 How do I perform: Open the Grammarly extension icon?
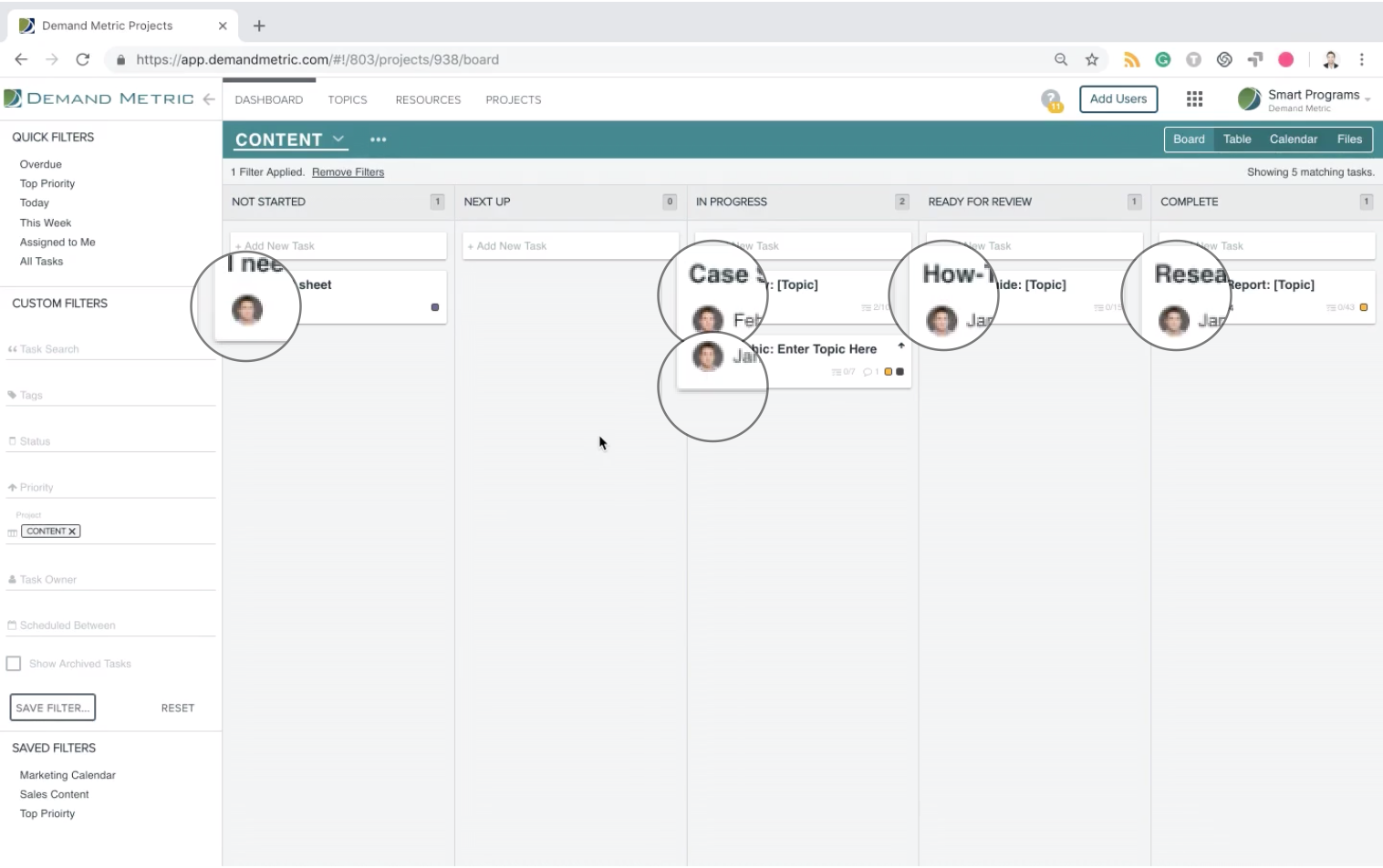pos(1163,59)
